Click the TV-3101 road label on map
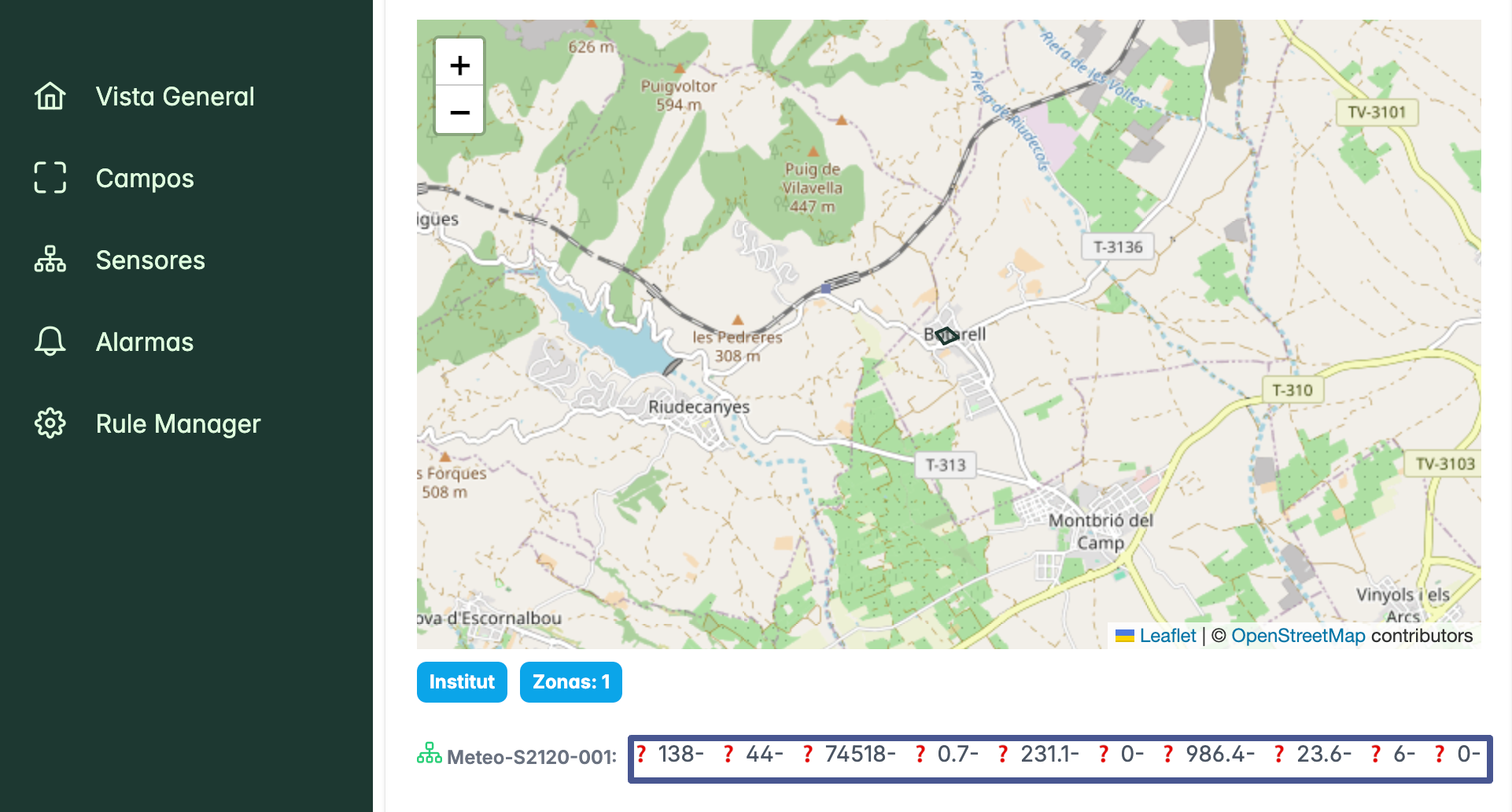1512x812 pixels. point(1377,112)
